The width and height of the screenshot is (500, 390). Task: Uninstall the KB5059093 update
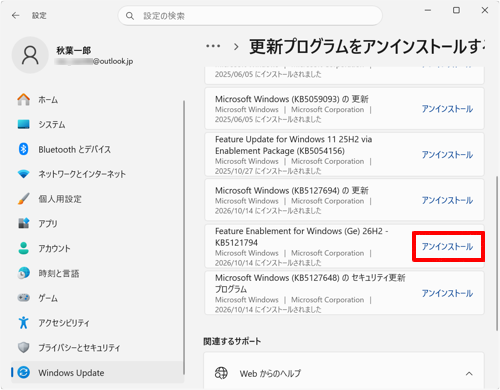point(447,109)
